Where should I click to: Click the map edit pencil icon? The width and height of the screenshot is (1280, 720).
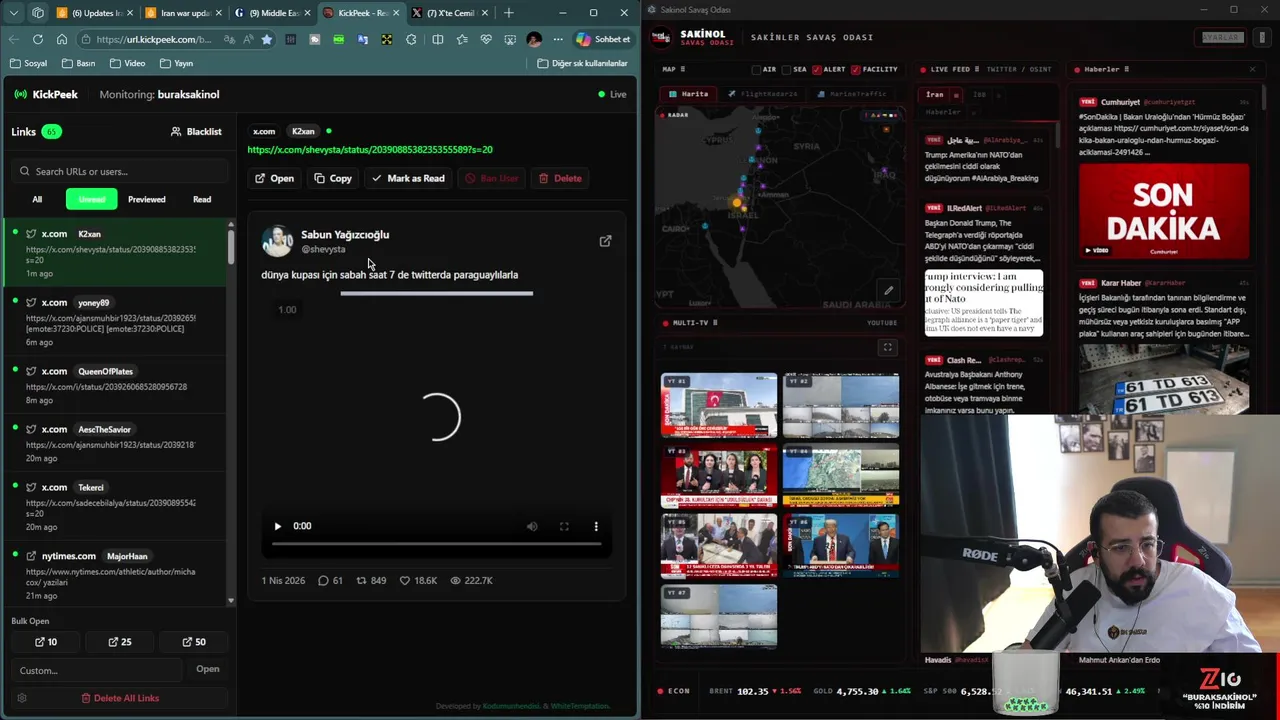[x=888, y=291]
